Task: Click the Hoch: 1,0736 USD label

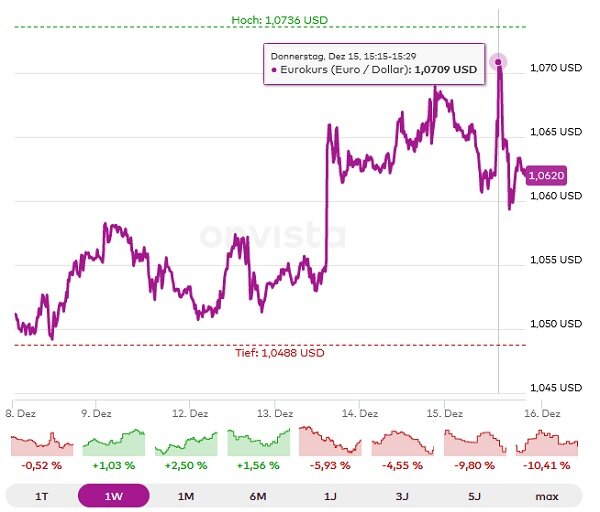Action: pyautogui.click(x=279, y=19)
